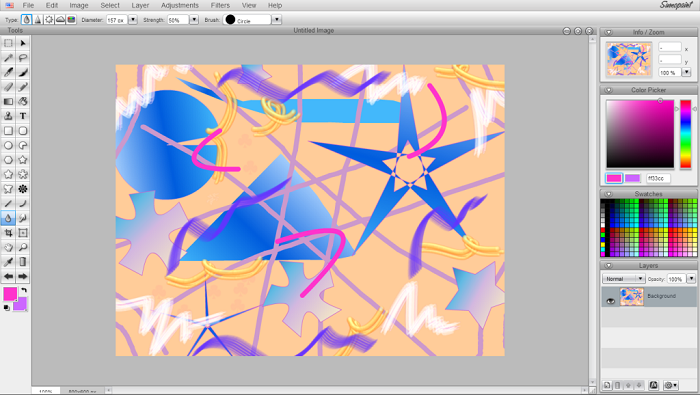Viewport: 700px width, 395px height.
Task: Open the Edit menu
Action: coord(52,5)
